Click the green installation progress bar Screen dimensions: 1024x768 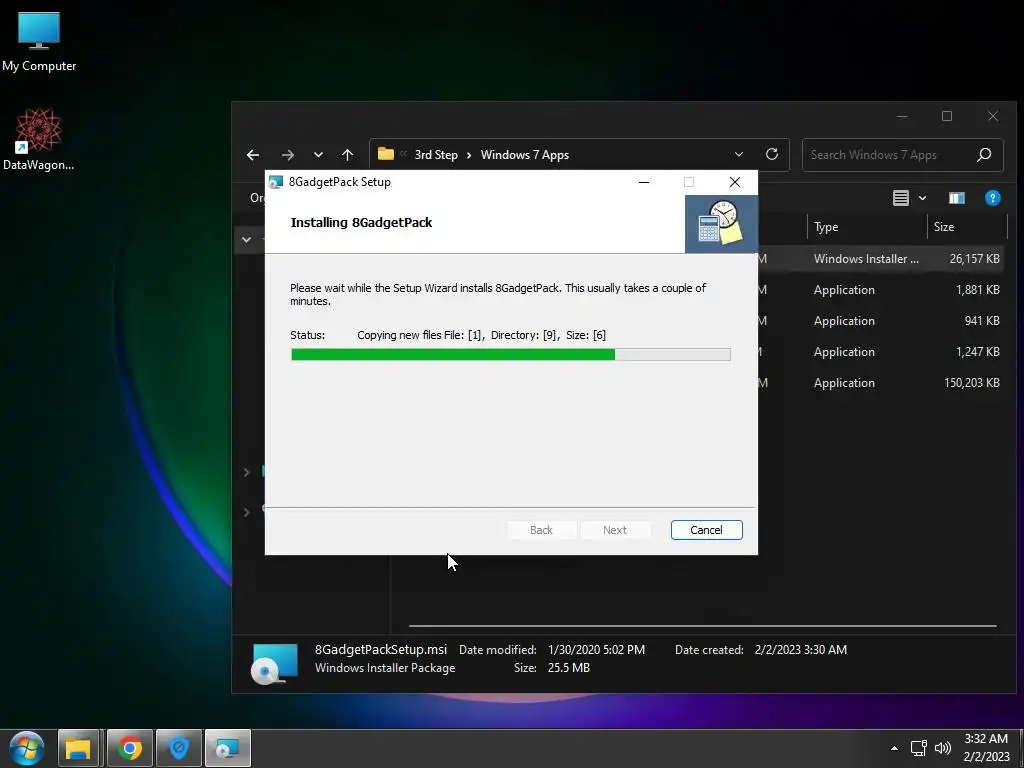point(511,355)
